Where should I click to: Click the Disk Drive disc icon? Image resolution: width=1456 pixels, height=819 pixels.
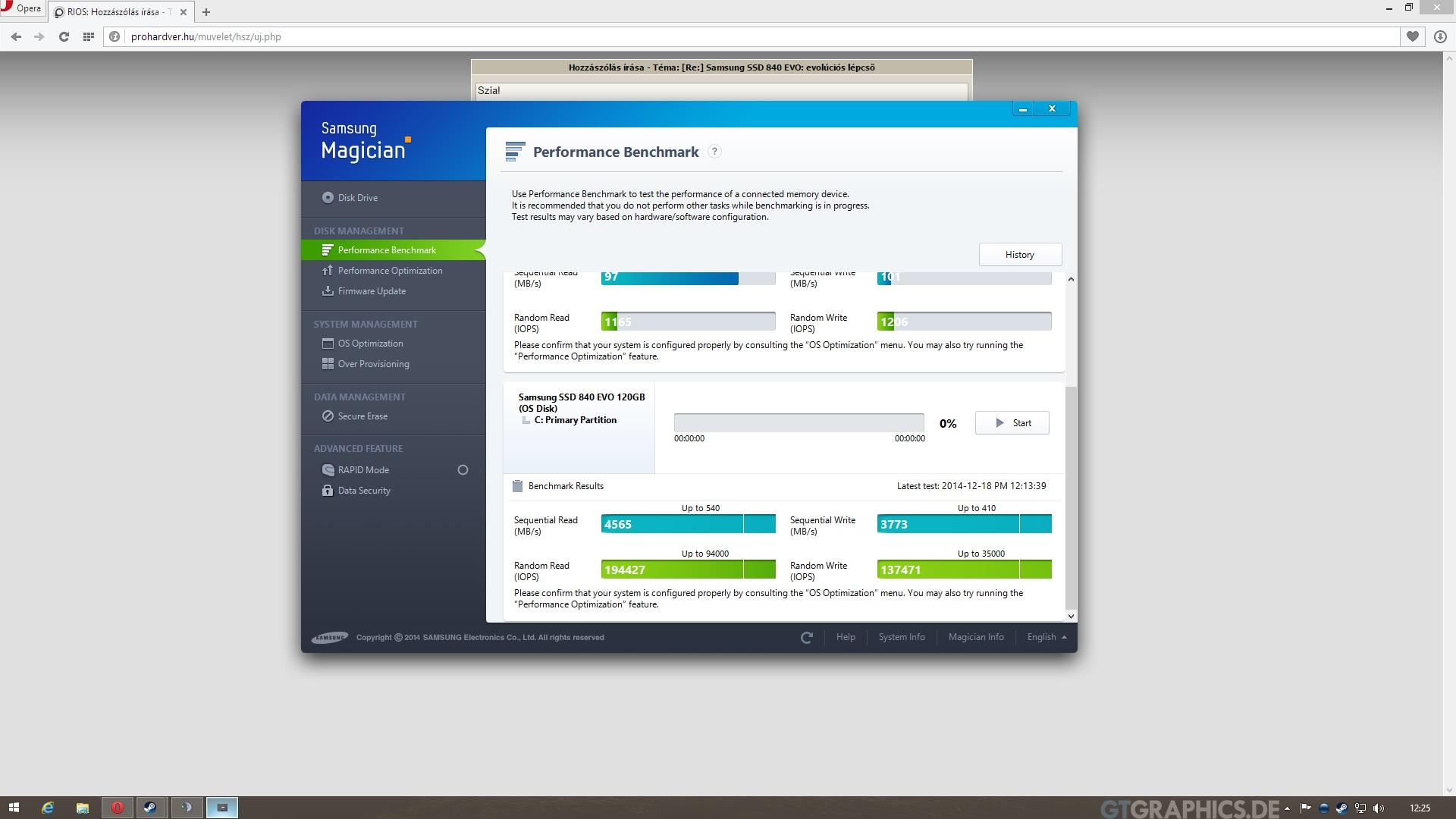pos(328,197)
